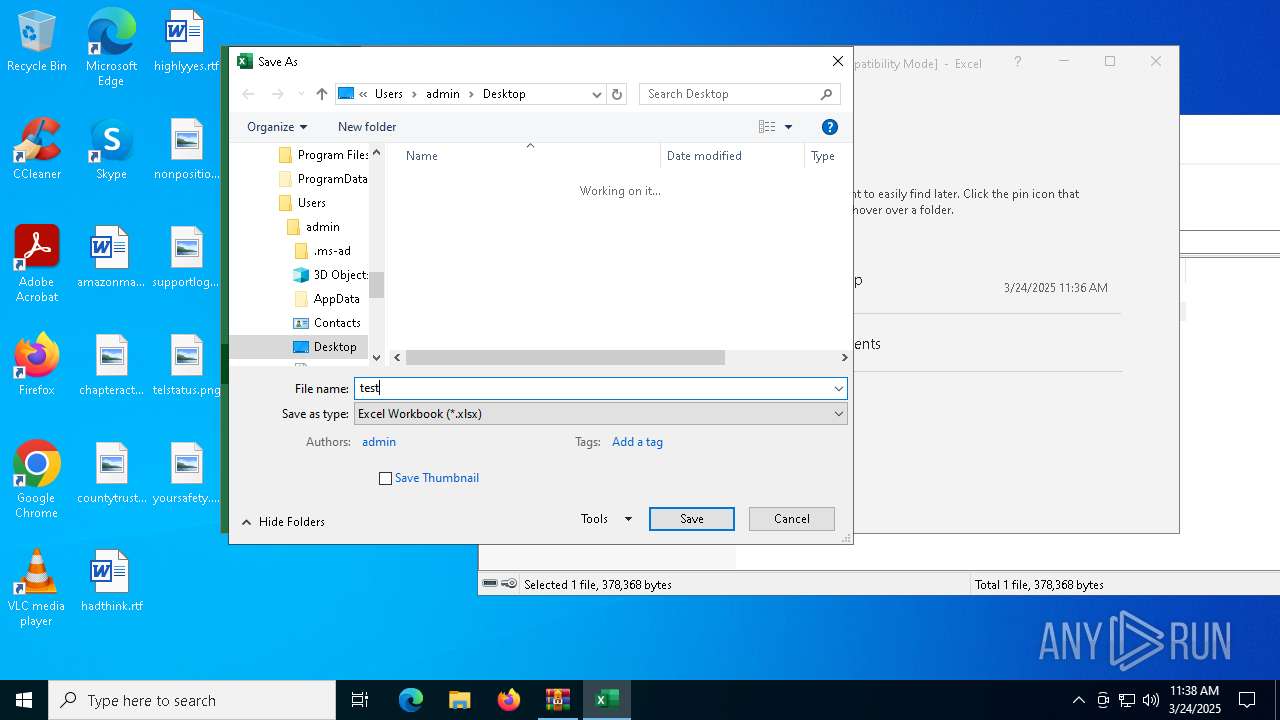Open recent locations dropdown arrow
This screenshot has height=720, width=1280.
tap(301, 94)
